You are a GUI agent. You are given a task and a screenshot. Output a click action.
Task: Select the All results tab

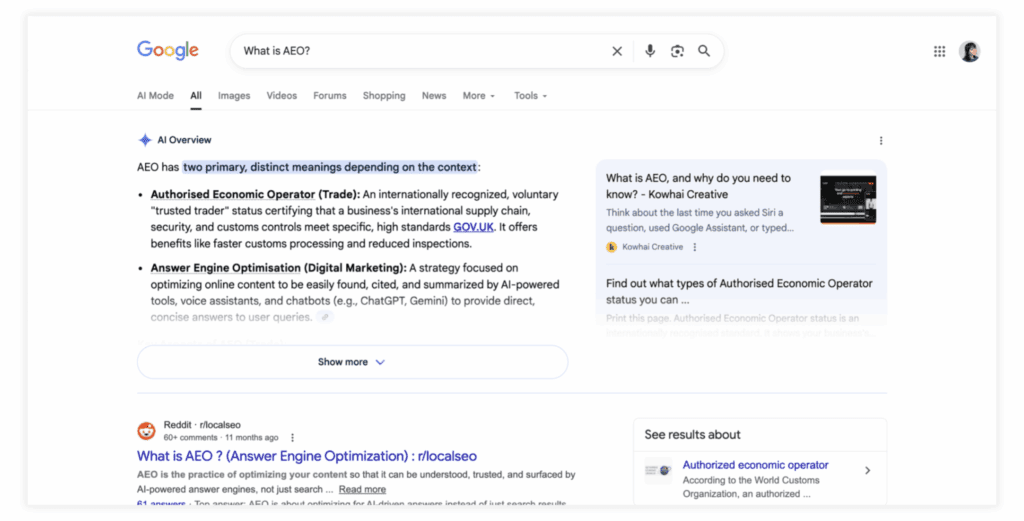(196, 95)
